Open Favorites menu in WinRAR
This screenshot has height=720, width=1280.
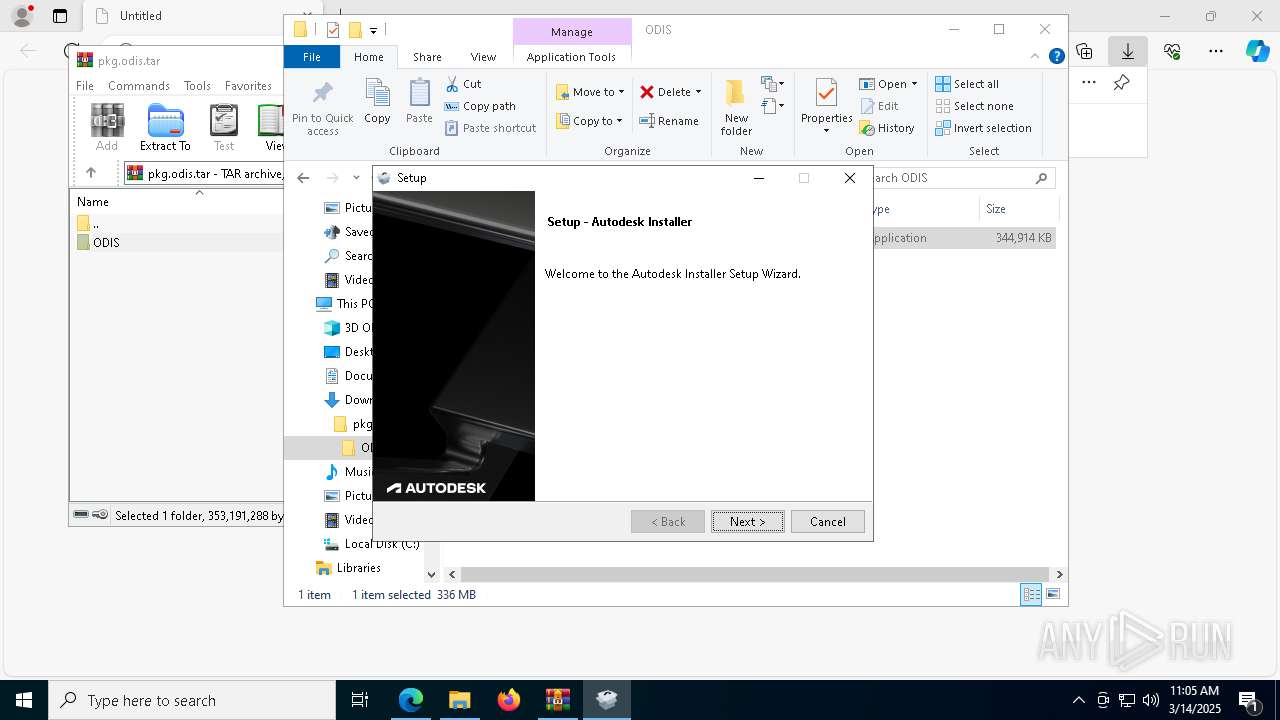click(248, 86)
